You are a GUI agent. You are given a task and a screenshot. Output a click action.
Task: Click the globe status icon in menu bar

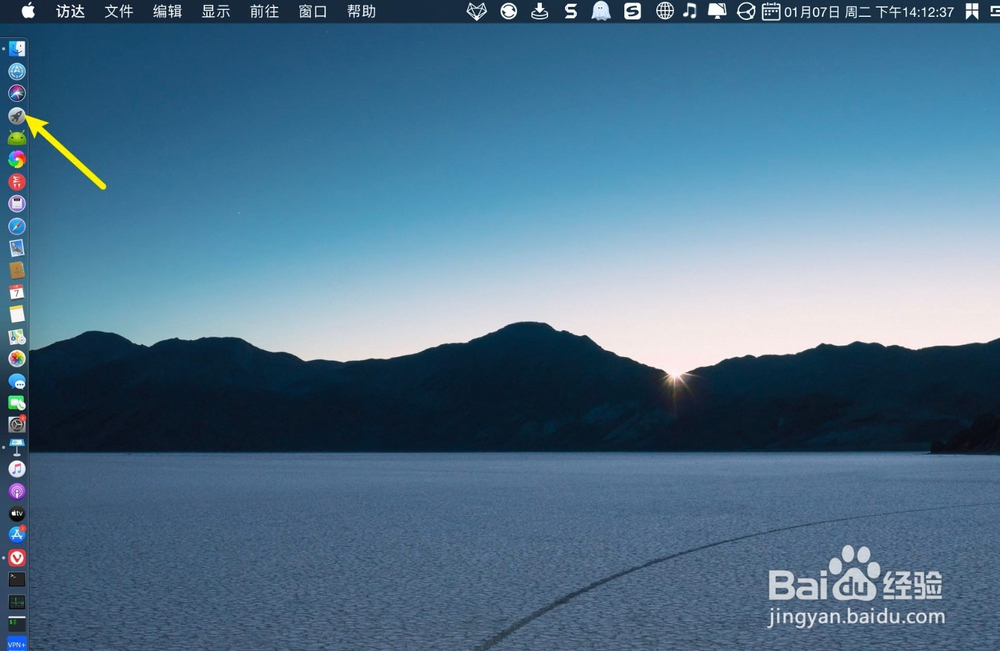click(665, 11)
